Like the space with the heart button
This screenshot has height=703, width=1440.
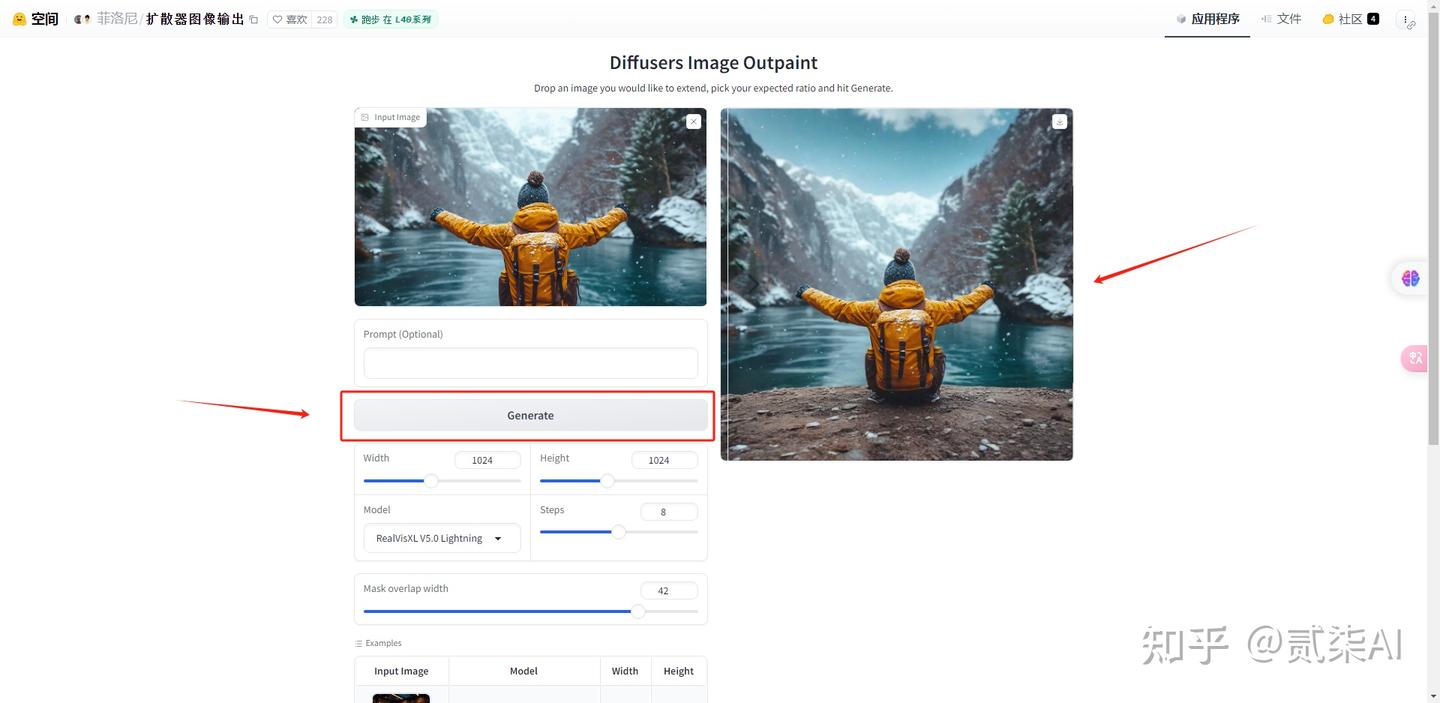[x=290, y=19]
